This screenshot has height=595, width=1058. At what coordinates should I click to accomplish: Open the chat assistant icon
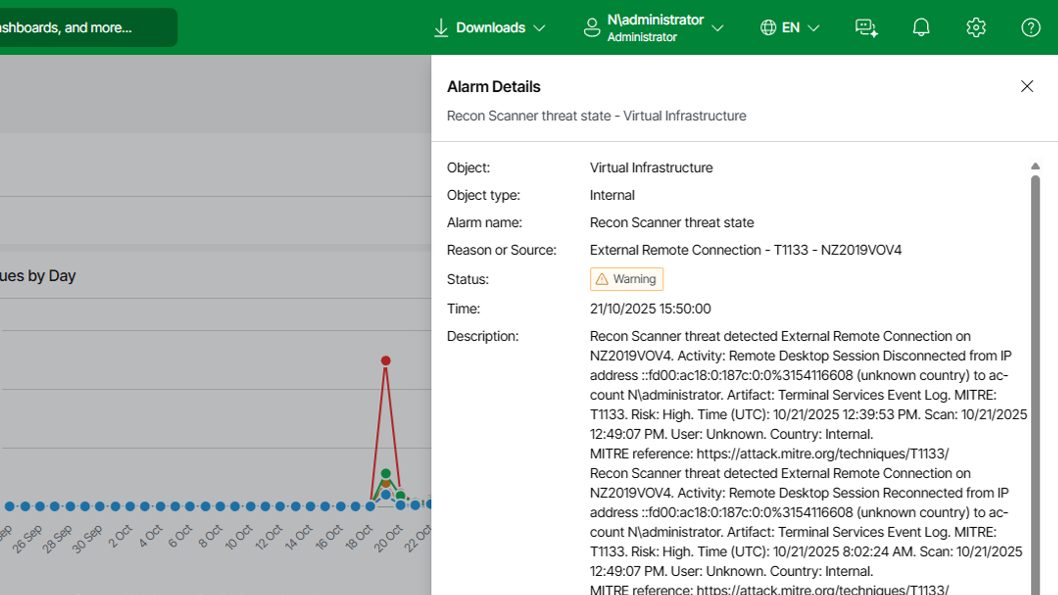866,28
